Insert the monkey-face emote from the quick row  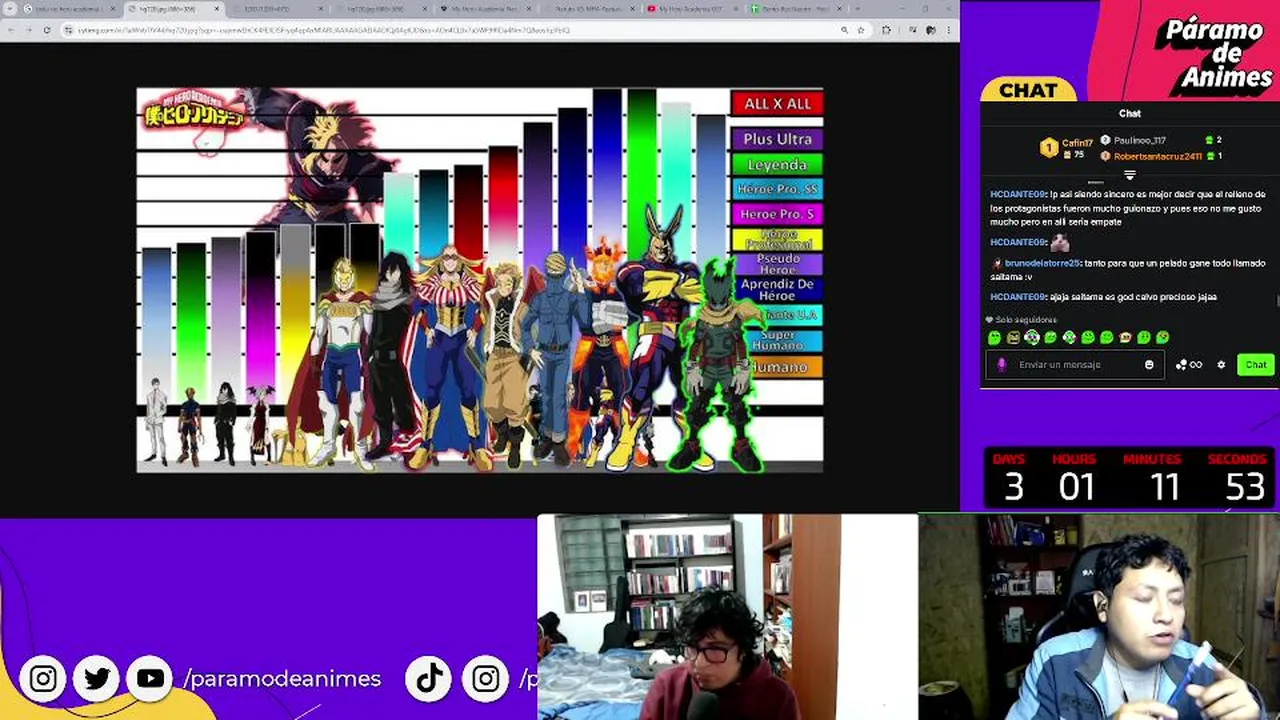[x=1125, y=338]
